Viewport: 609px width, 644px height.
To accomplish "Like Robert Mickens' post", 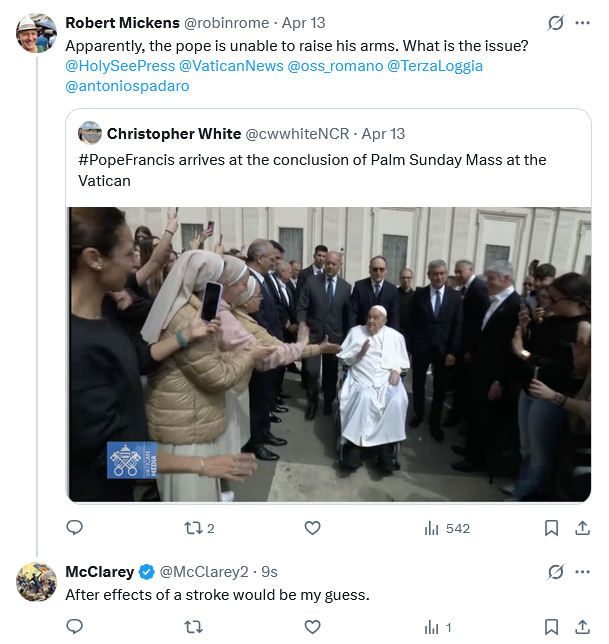I will coord(312,528).
